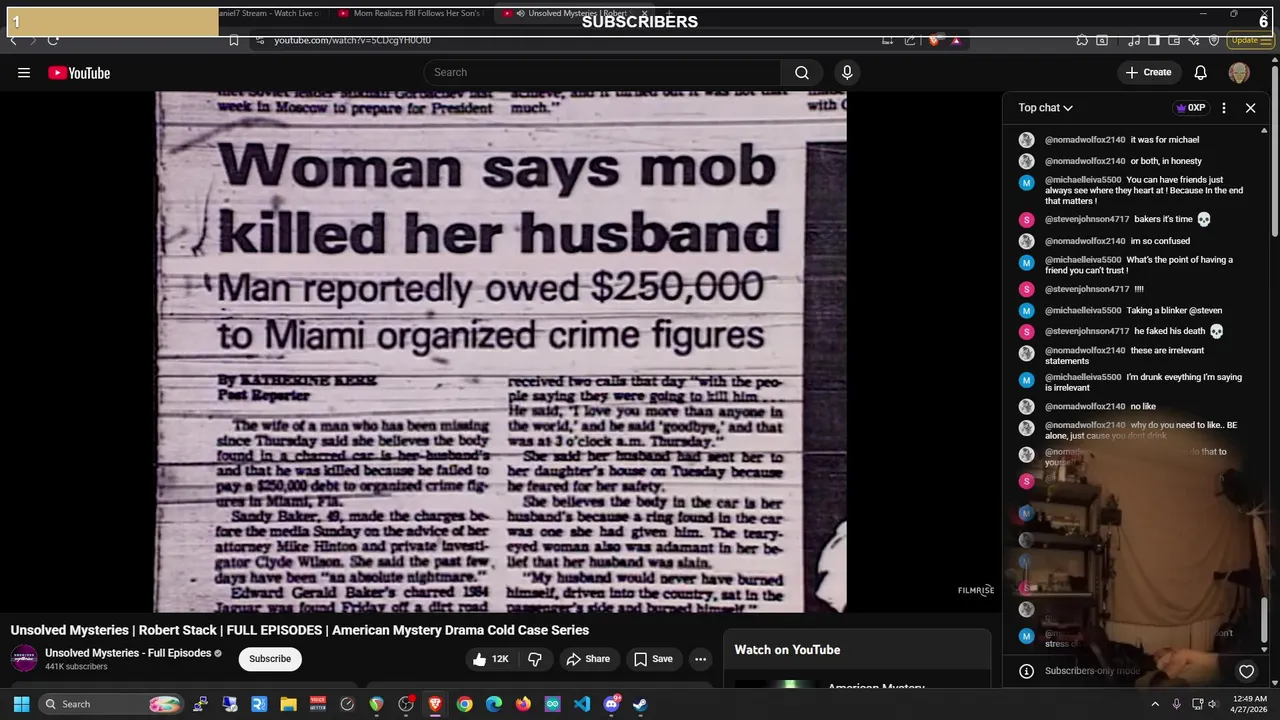This screenshot has height=720, width=1280.
Task: Start voice search with microphone icon
Action: [x=847, y=72]
